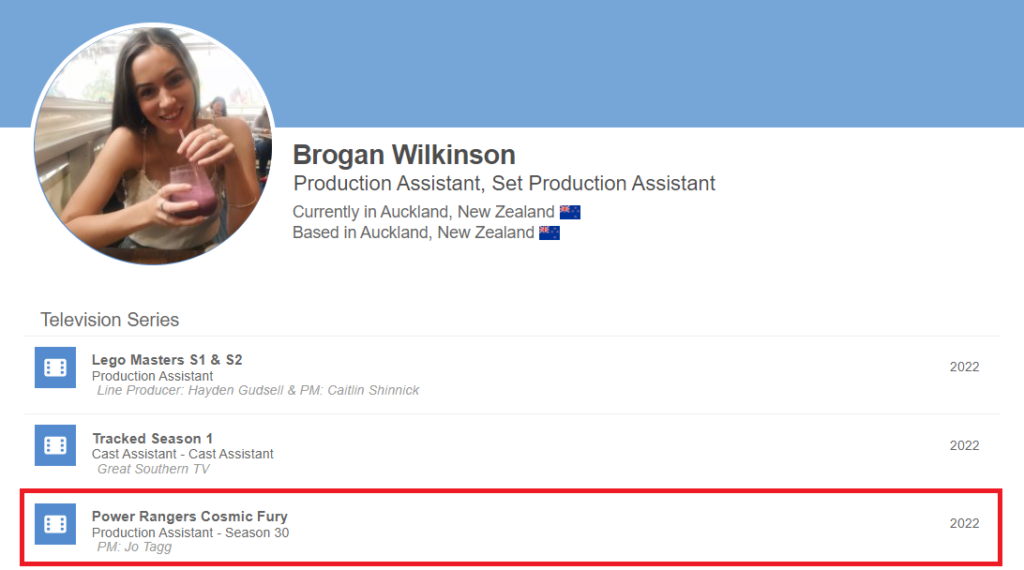This screenshot has width=1024, height=570.
Task: Click the Television Series section heading
Action: (110, 320)
